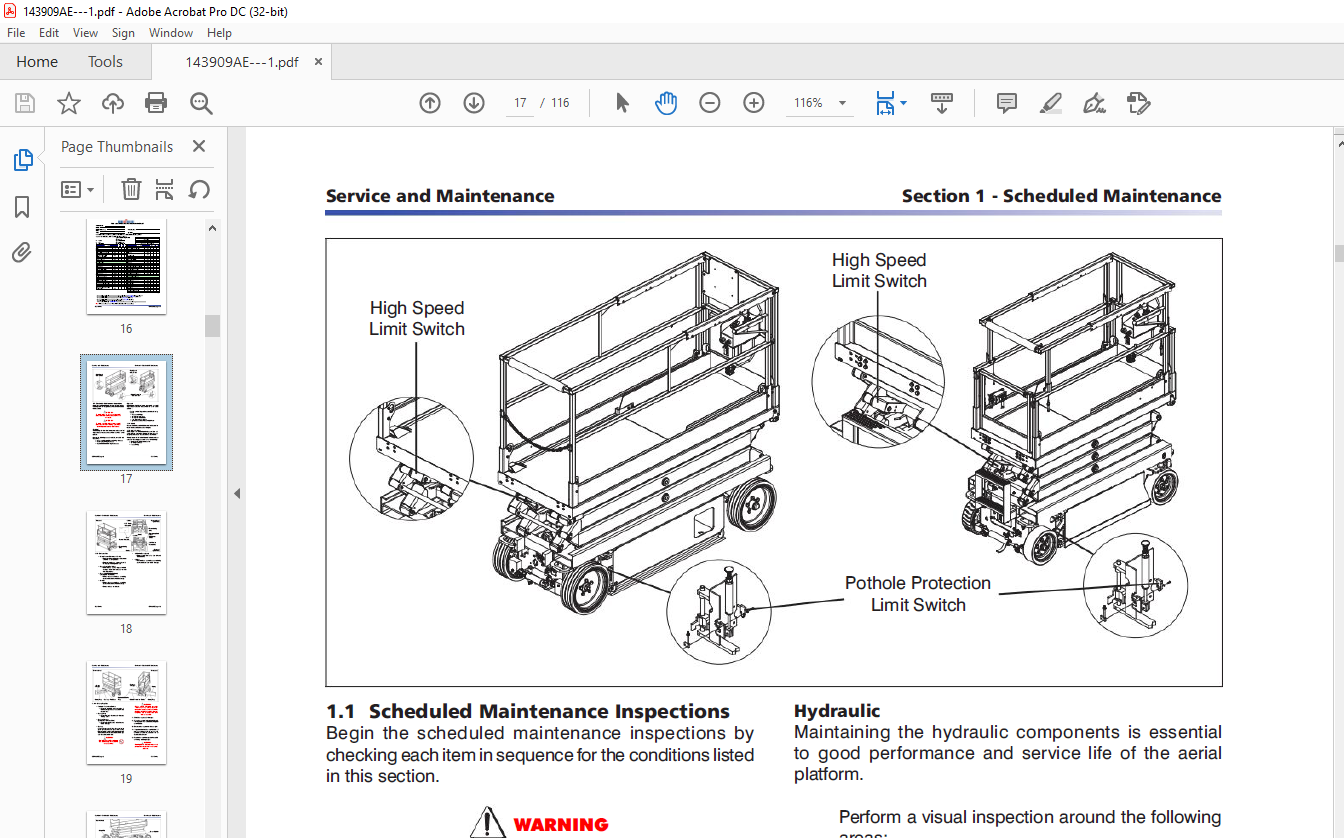Click the 'Hydraulic' subheading text
Screen dimensions: 1344x838
click(837, 711)
